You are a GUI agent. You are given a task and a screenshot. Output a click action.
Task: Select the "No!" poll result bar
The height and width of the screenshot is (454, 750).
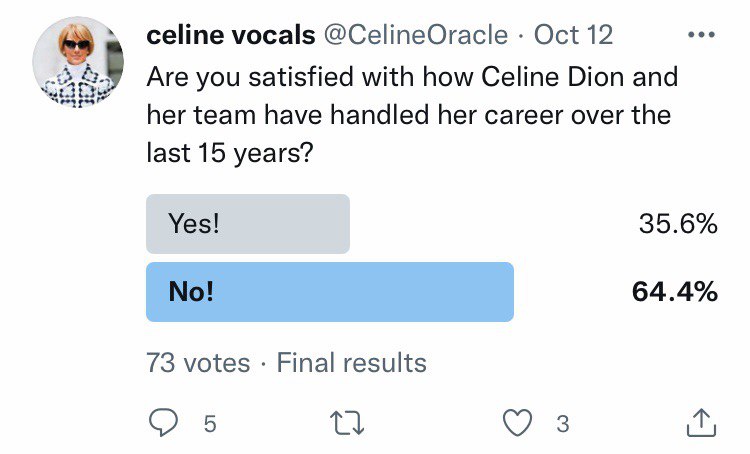click(330, 292)
